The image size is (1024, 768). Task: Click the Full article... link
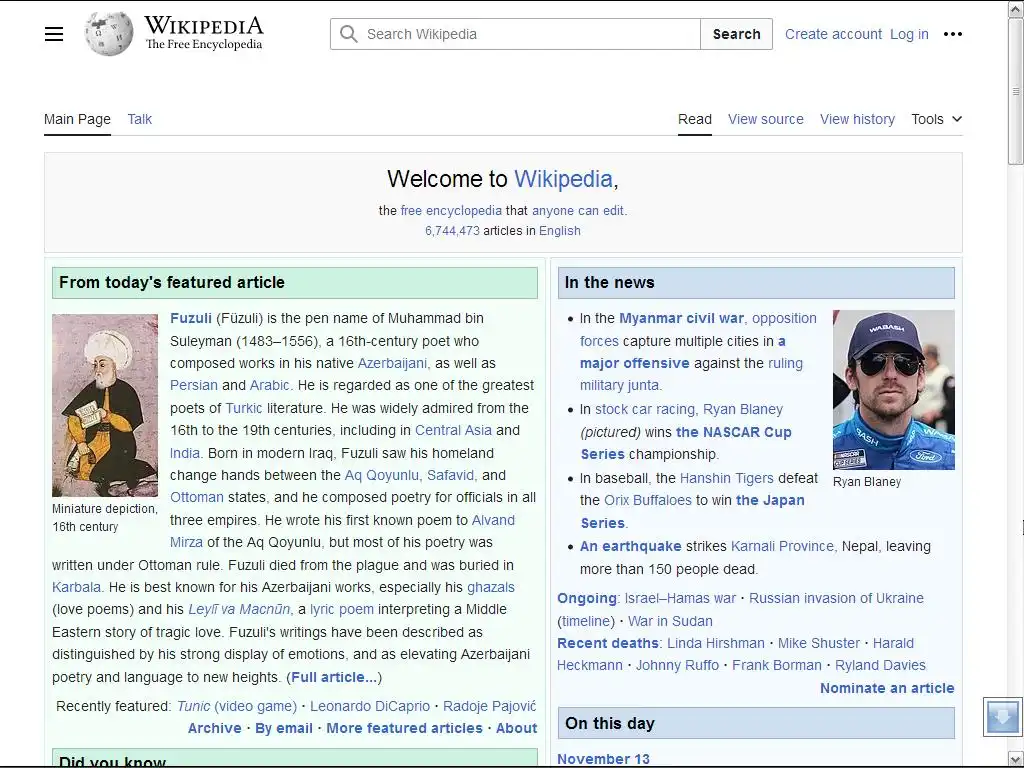[x=334, y=677]
